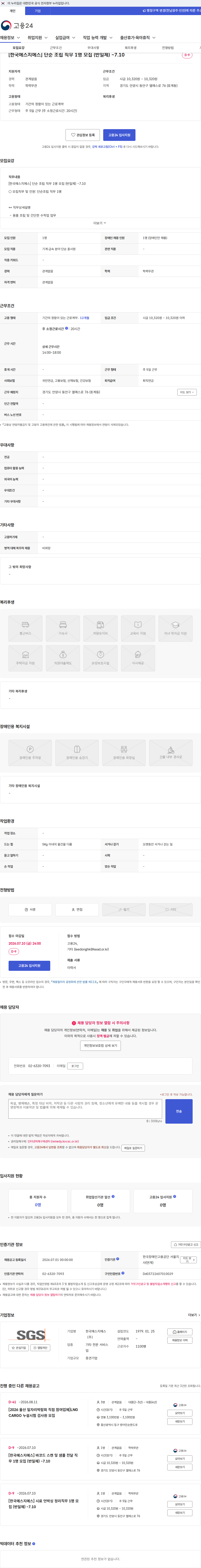Click the 보육시설 benefit icon
This screenshot has width=201, height=1568.
100,658
